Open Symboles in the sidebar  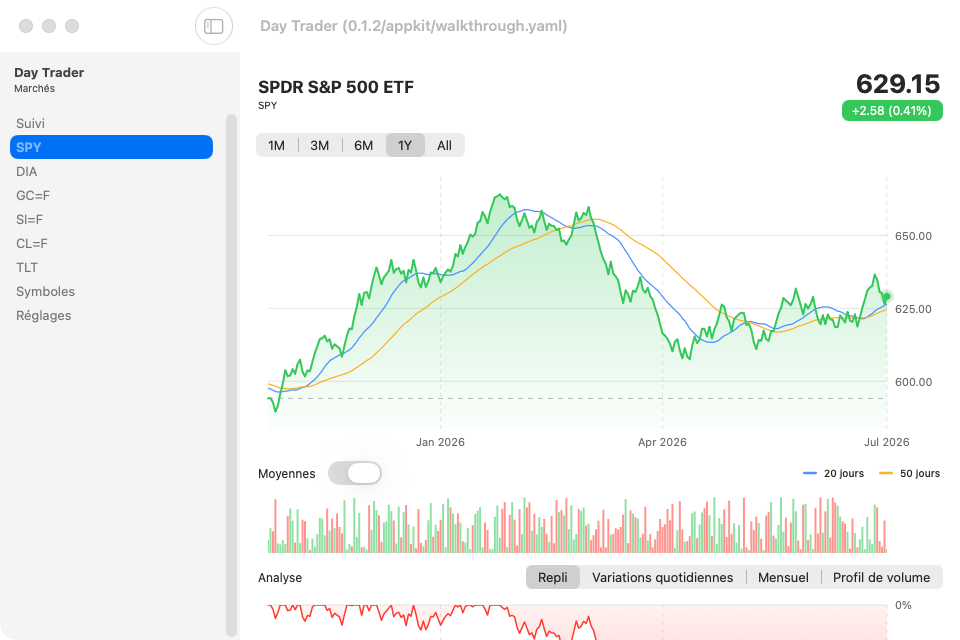pyautogui.click(x=111, y=292)
